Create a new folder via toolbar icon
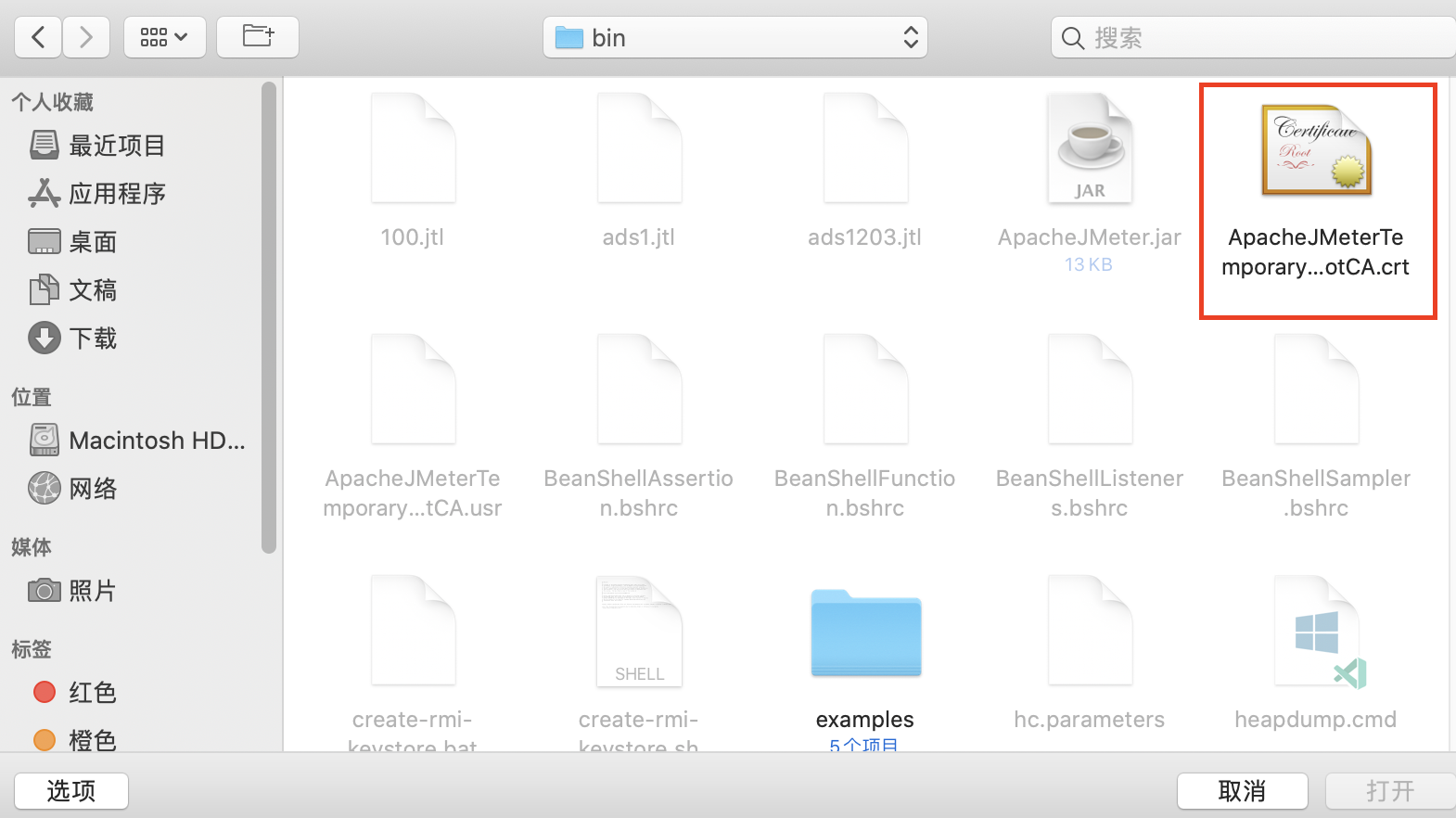This screenshot has width=1456, height=818. [258, 37]
